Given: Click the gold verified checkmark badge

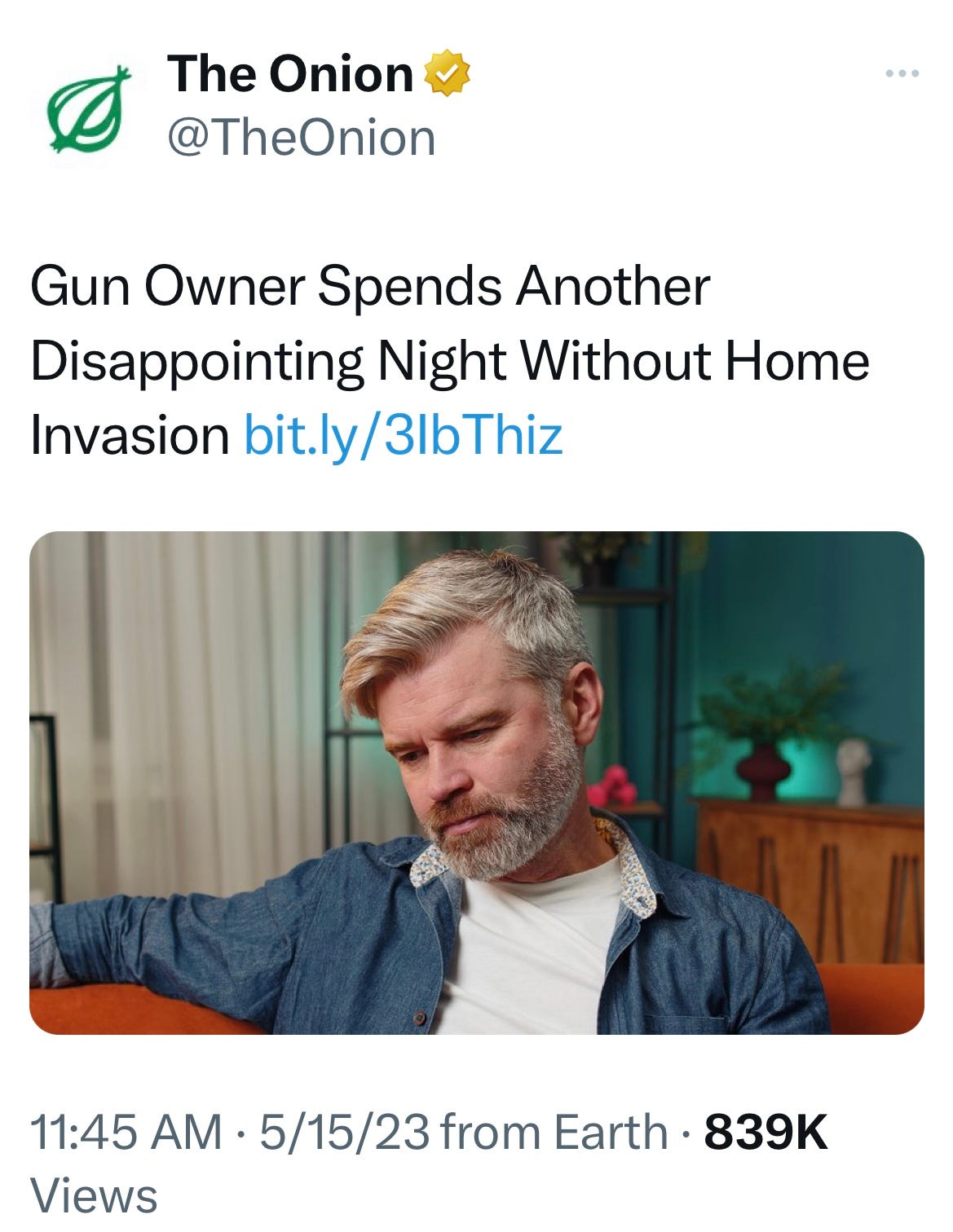Looking at the screenshot, I should (448, 75).
